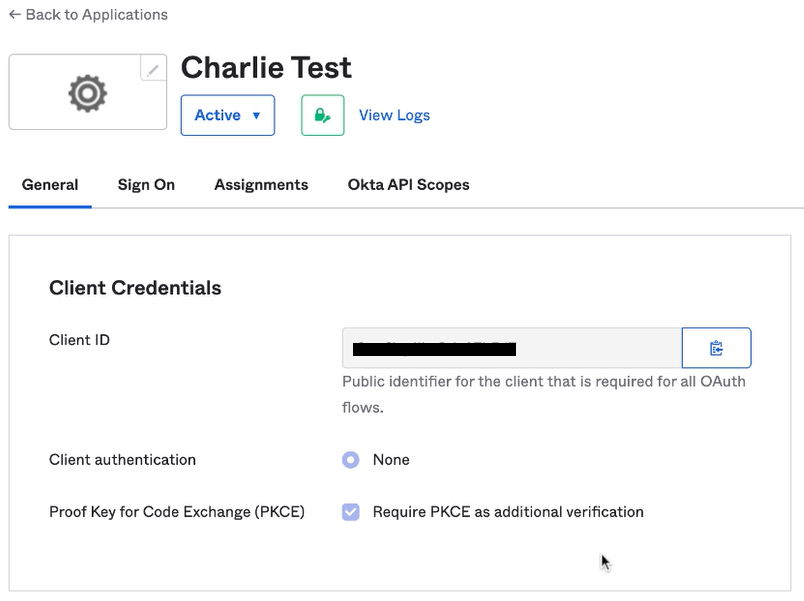Click the green lock provisioning icon

point(323,115)
